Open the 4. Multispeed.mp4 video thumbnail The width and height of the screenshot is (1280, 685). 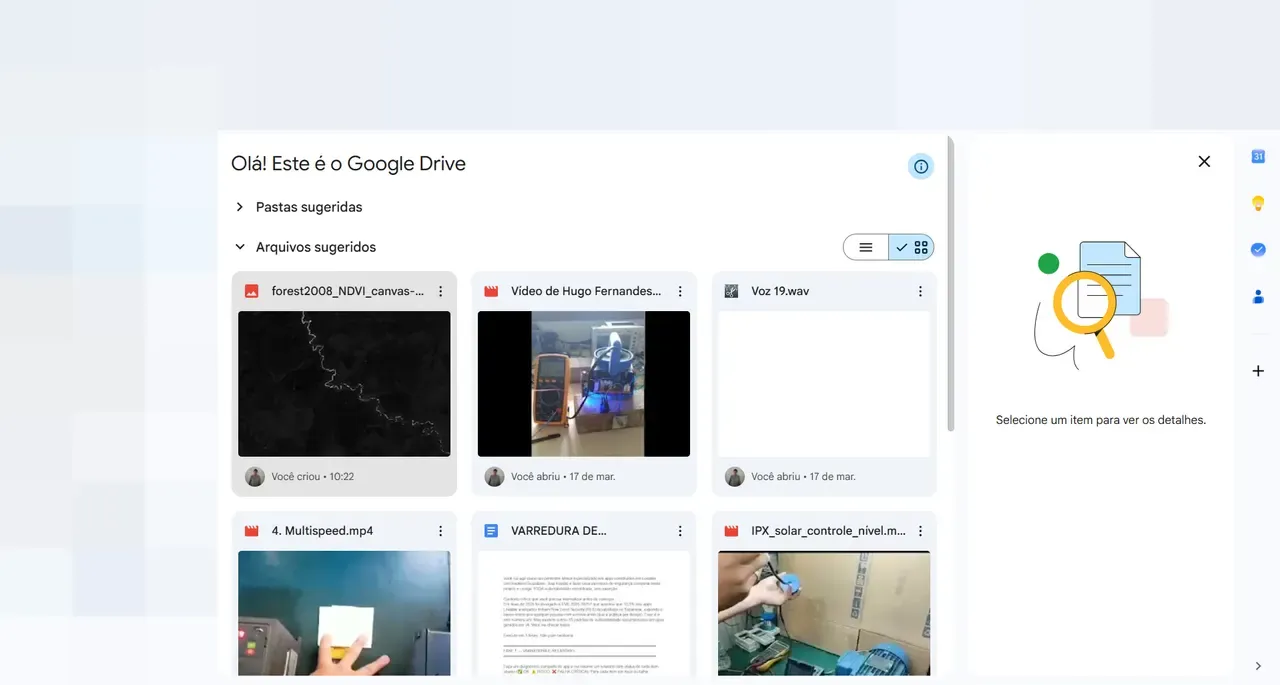click(x=344, y=613)
